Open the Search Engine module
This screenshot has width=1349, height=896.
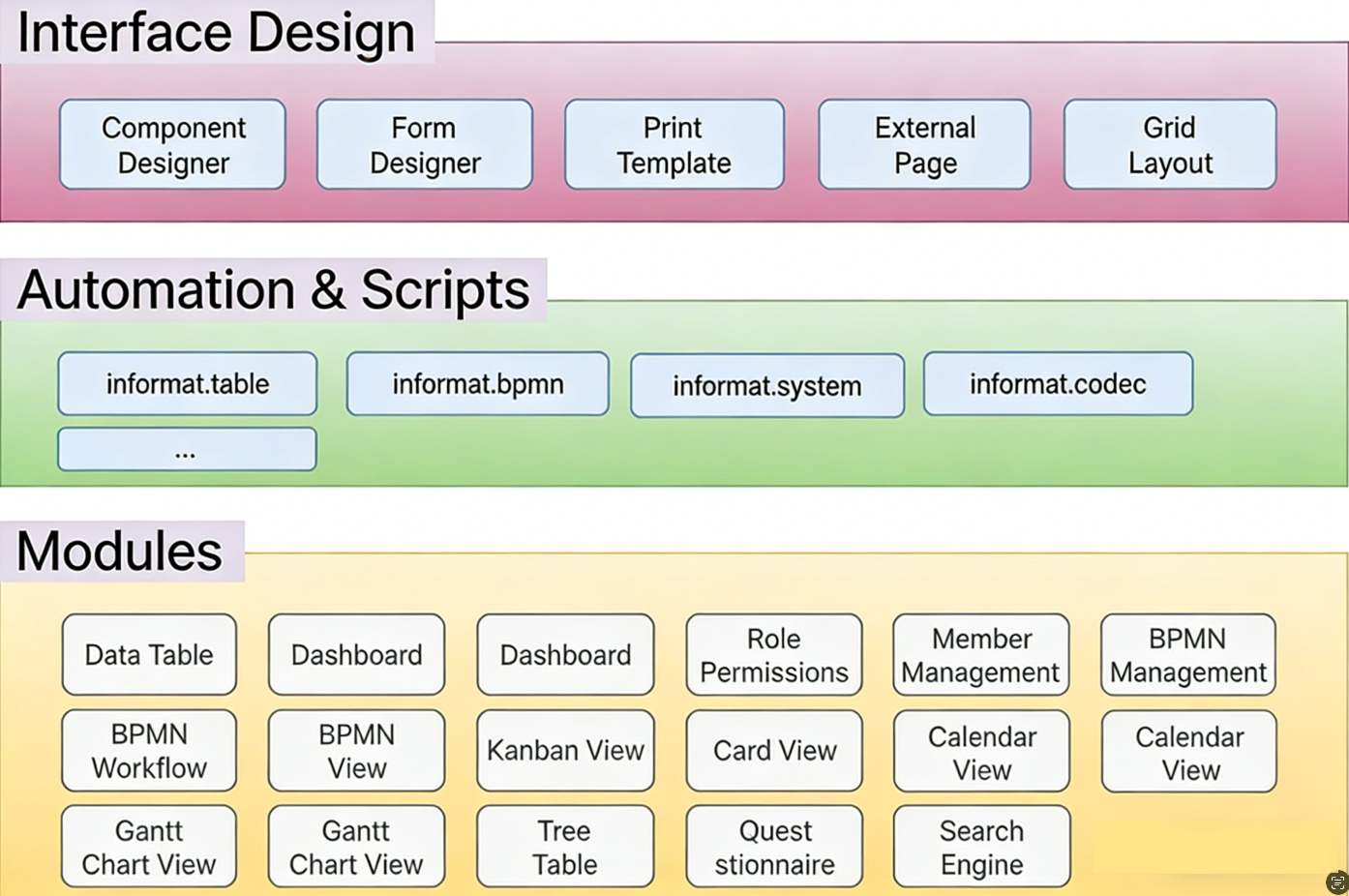tap(980, 845)
